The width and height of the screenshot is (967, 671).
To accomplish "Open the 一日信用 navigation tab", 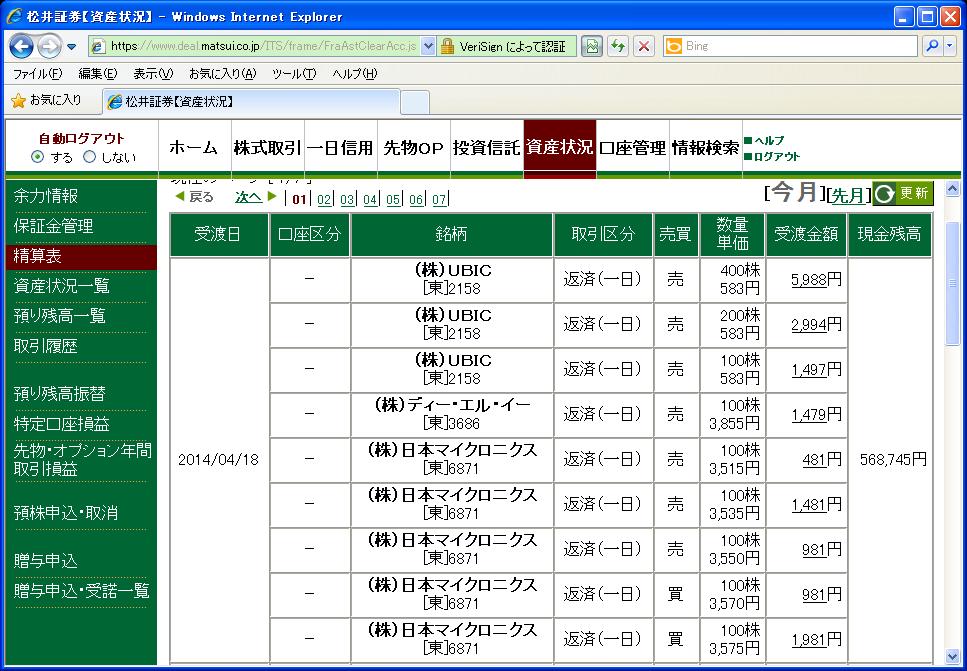I will [340, 147].
